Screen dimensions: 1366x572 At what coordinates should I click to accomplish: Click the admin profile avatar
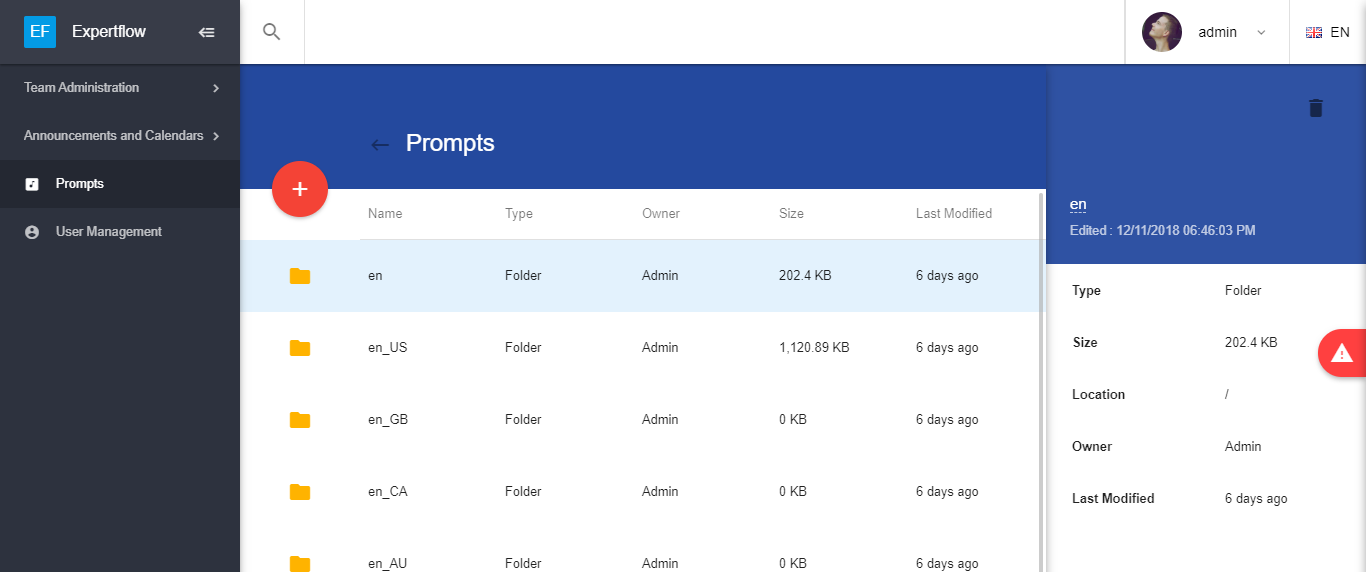coord(1162,32)
